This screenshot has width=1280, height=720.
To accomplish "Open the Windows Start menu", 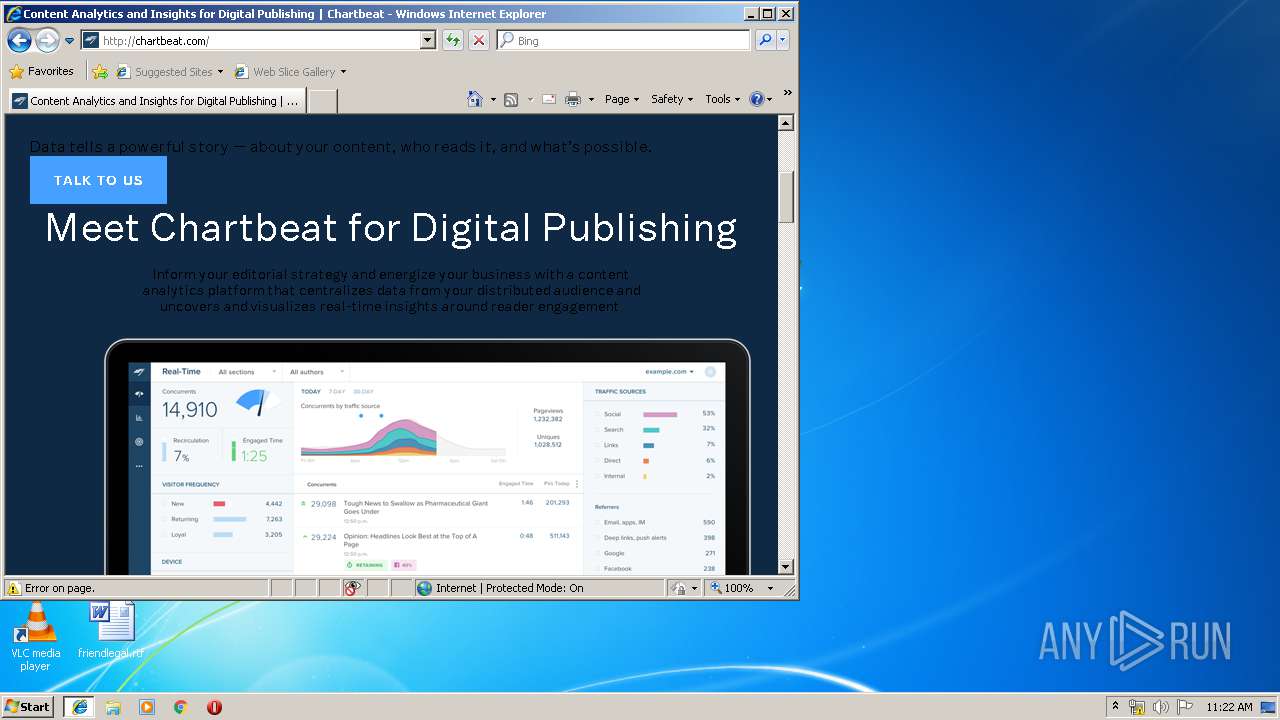I will 28,706.
